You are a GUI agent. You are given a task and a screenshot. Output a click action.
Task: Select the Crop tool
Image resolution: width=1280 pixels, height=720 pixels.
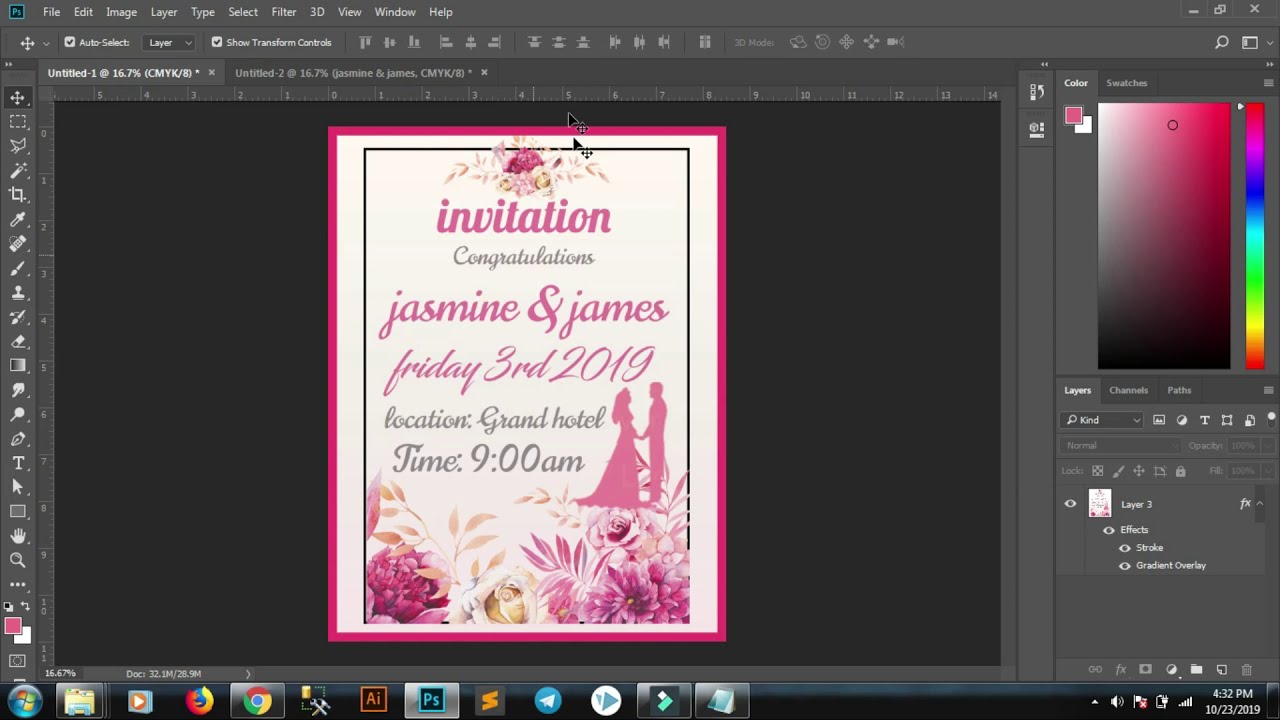click(x=18, y=195)
